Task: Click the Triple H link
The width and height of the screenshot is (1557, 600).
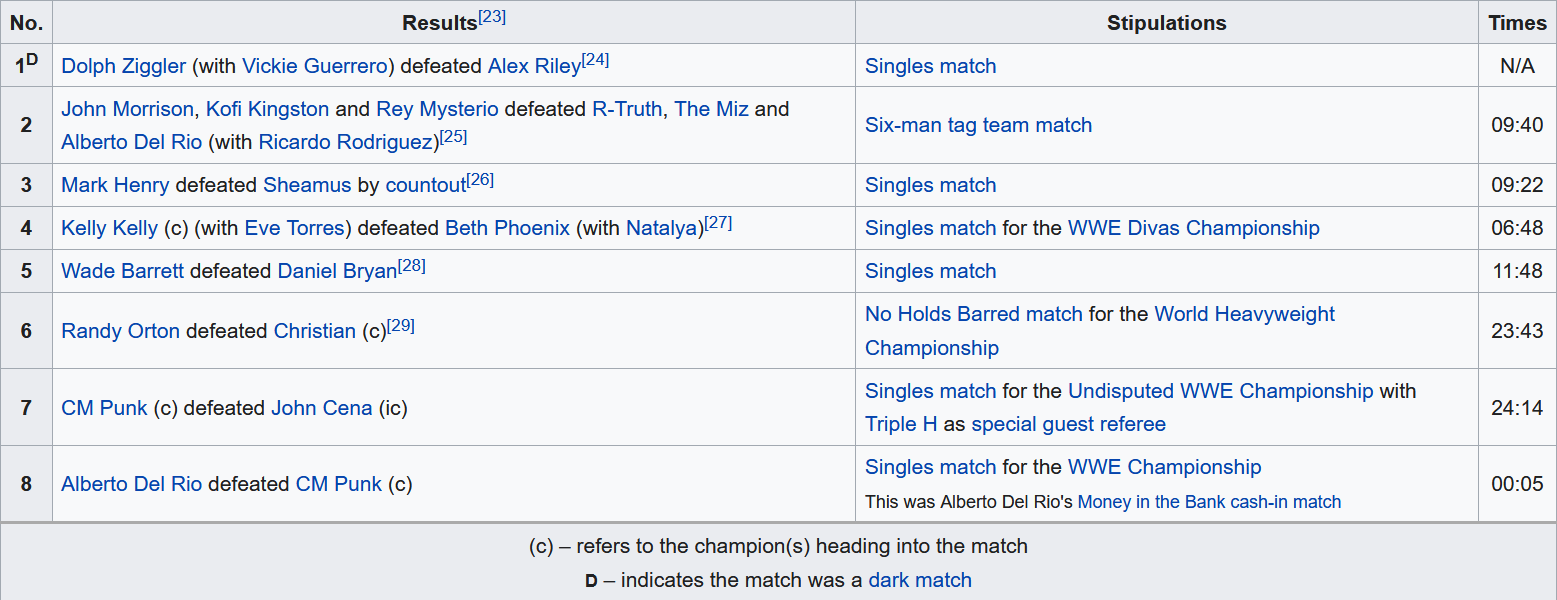Action: pos(901,424)
